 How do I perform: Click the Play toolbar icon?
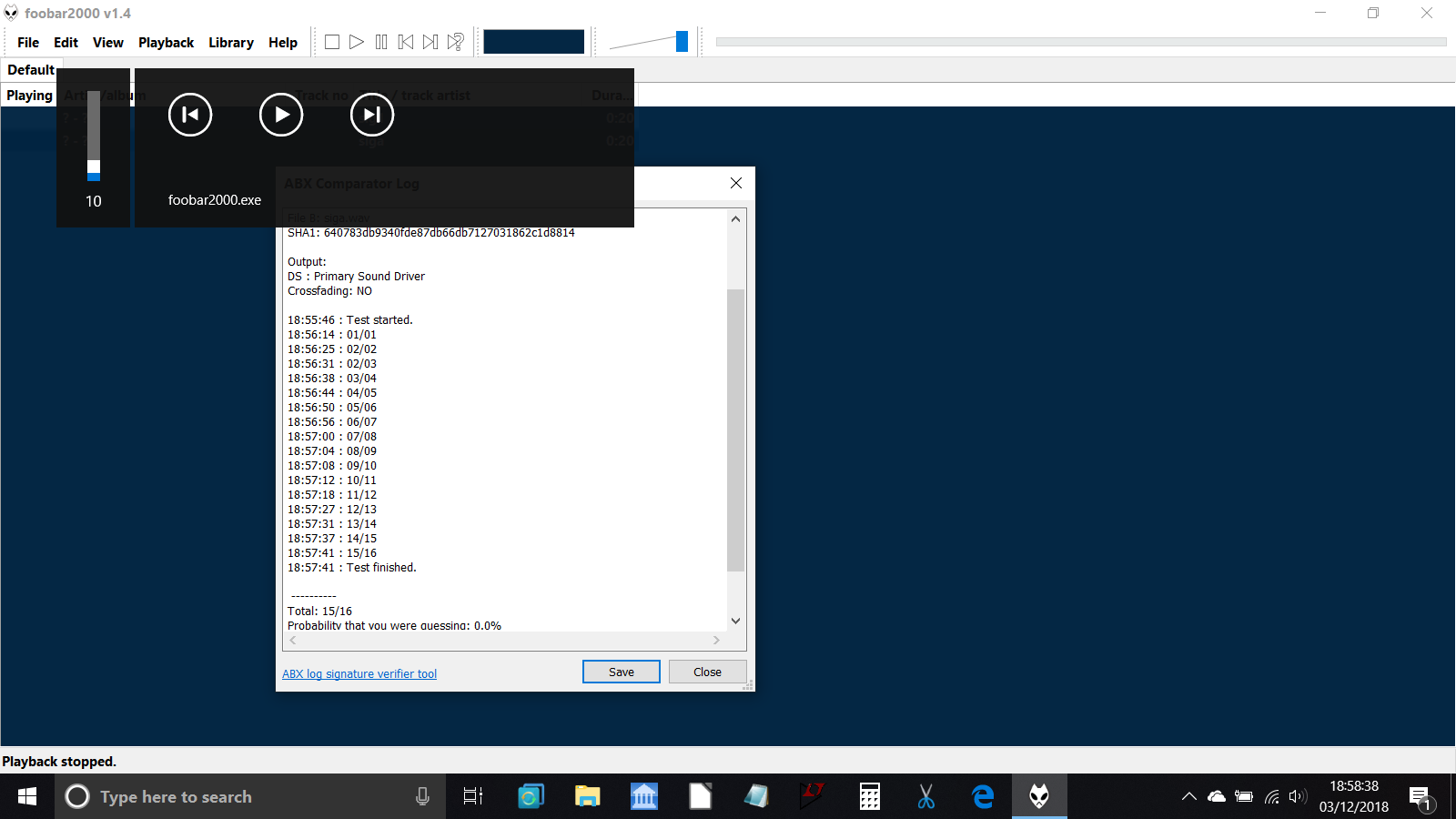point(357,42)
